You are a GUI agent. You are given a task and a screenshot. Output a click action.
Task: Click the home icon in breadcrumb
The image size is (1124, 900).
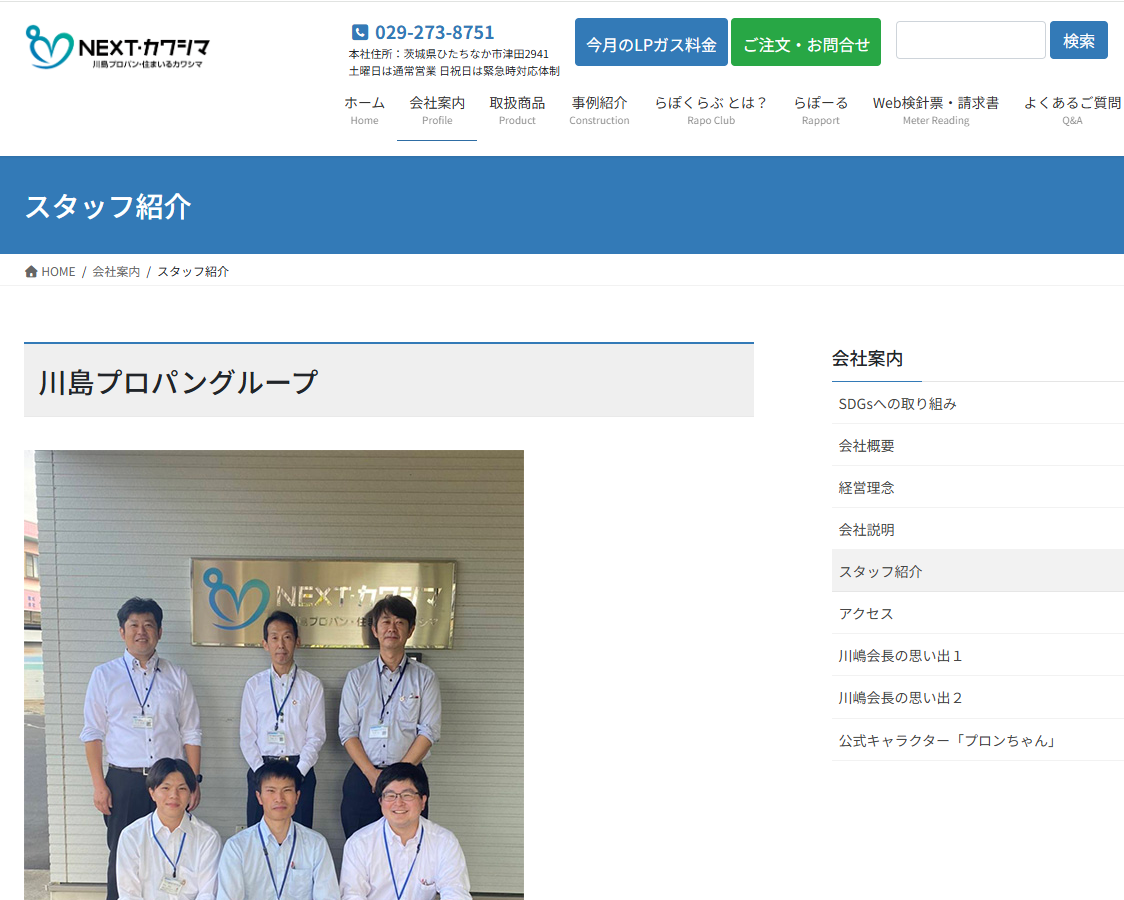[31, 272]
